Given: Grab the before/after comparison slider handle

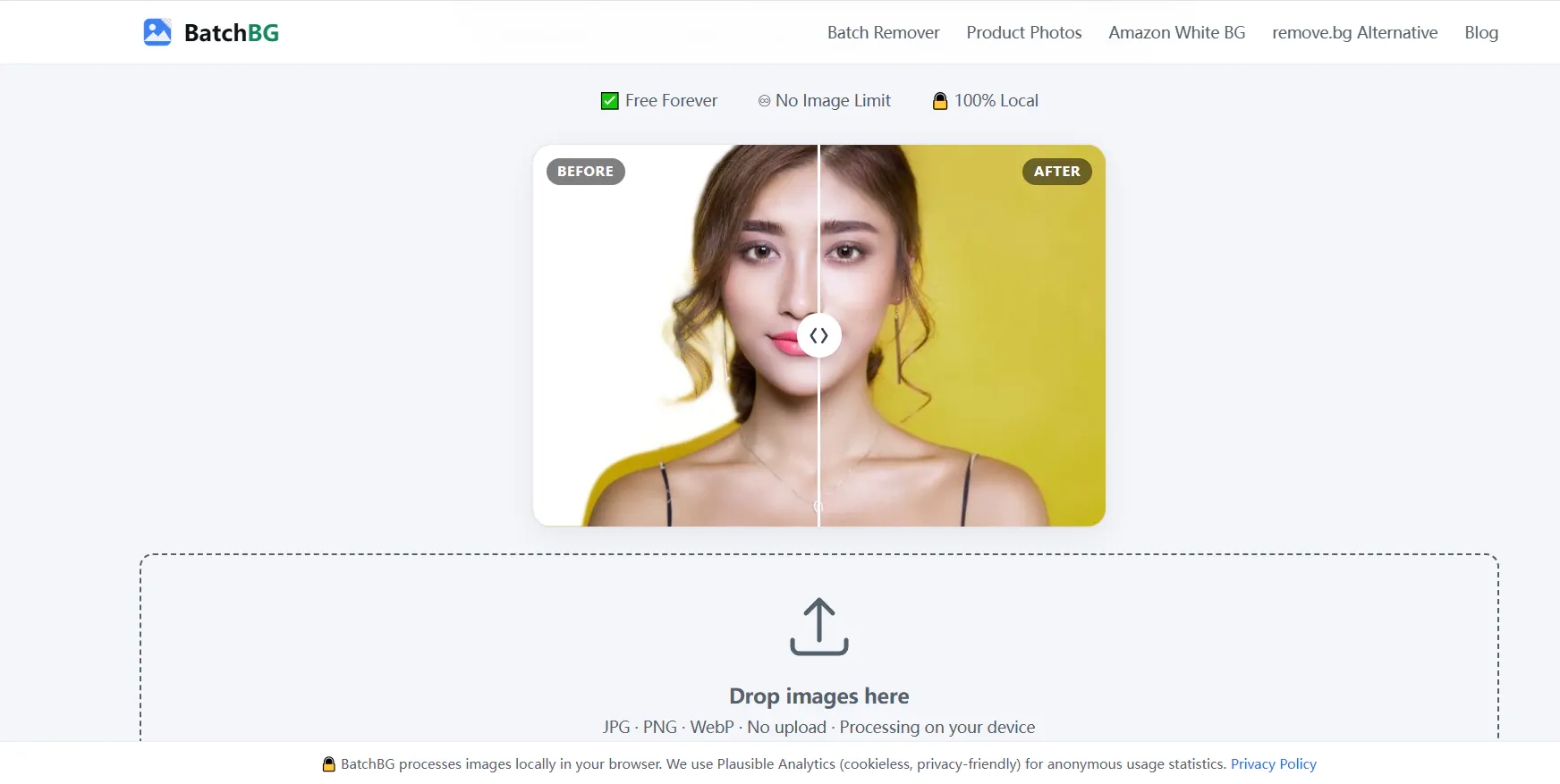Looking at the screenshot, I should (818, 335).
